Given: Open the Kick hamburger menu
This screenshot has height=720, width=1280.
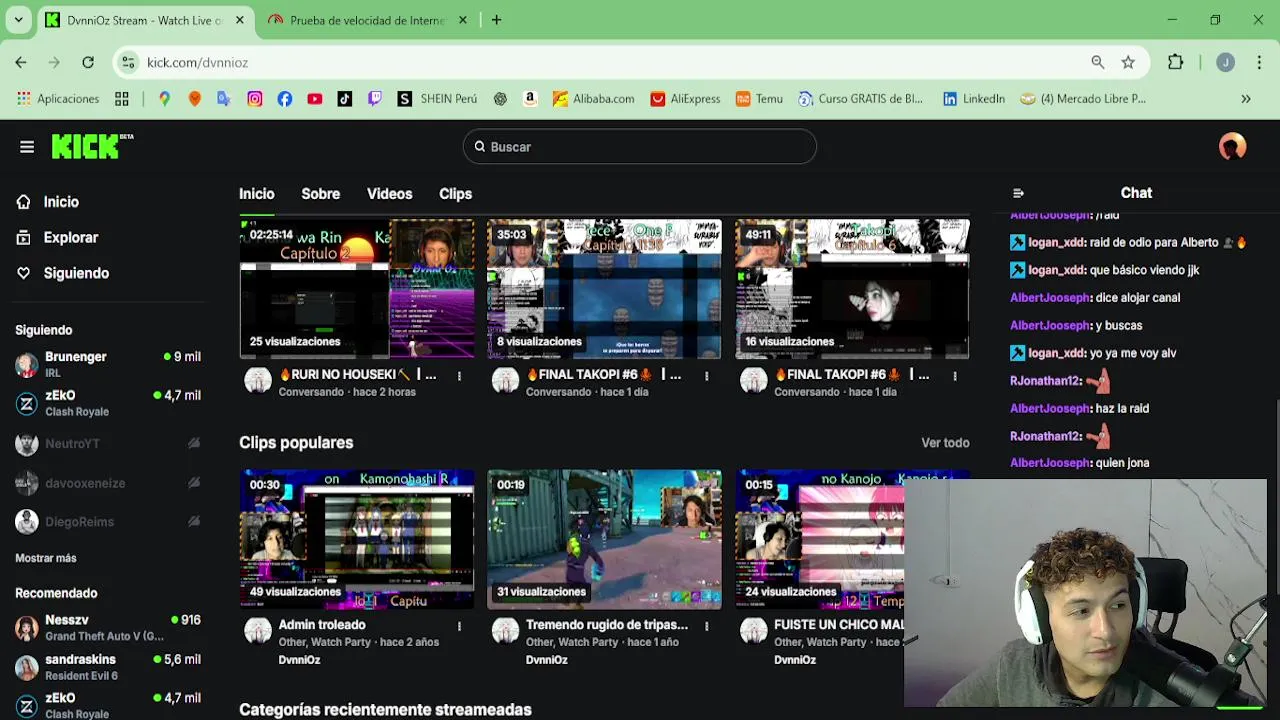Looking at the screenshot, I should pyautogui.click(x=27, y=147).
